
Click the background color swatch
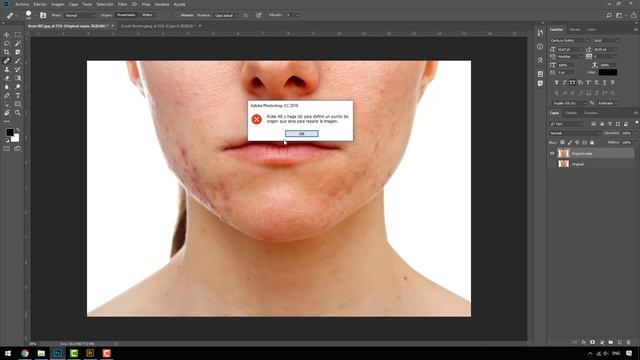(x=15, y=138)
